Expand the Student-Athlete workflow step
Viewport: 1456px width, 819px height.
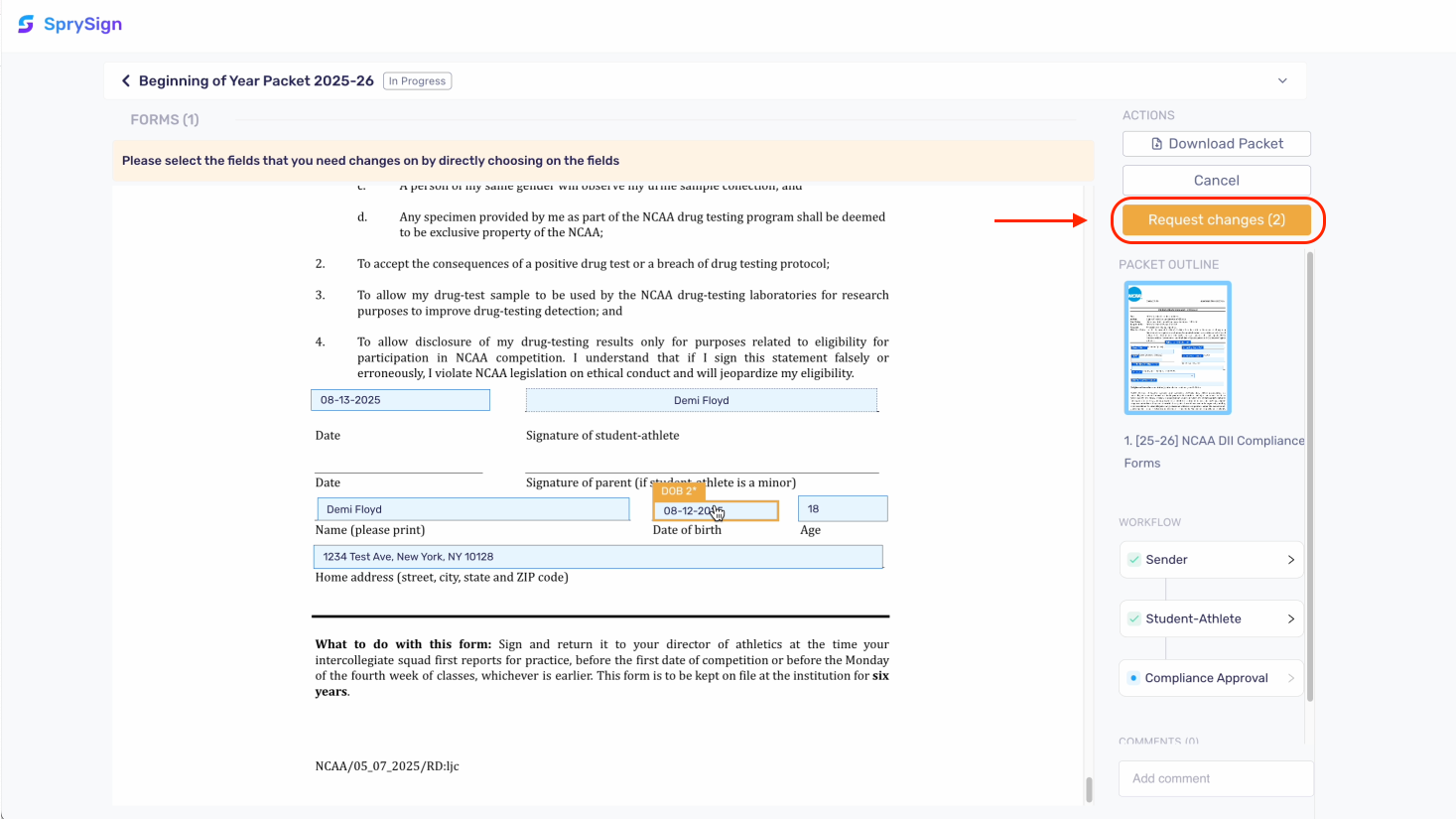click(1211, 618)
